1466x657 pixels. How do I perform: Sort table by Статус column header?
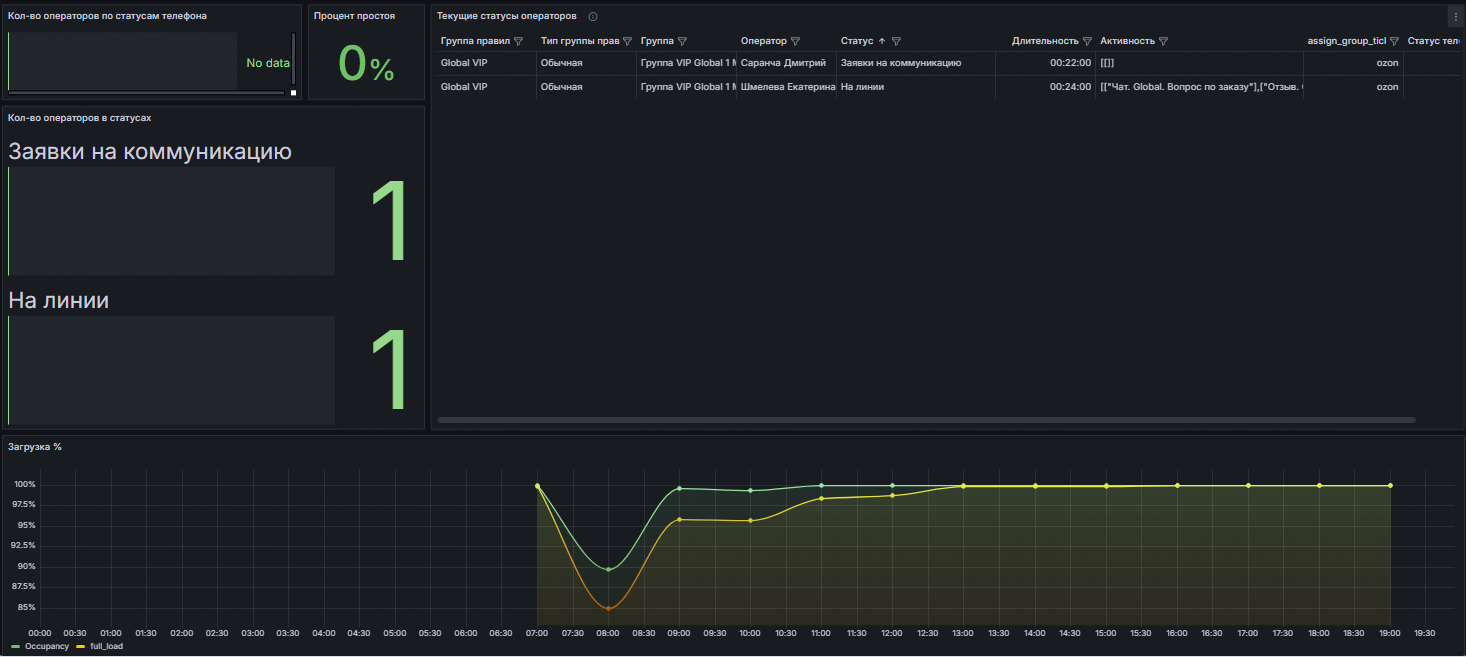click(857, 42)
